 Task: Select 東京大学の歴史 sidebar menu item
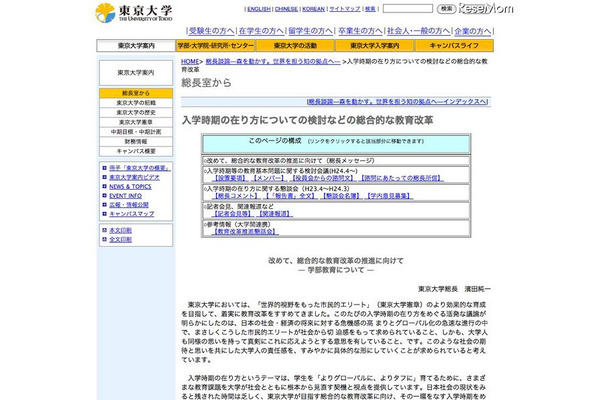[x=136, y=112]
